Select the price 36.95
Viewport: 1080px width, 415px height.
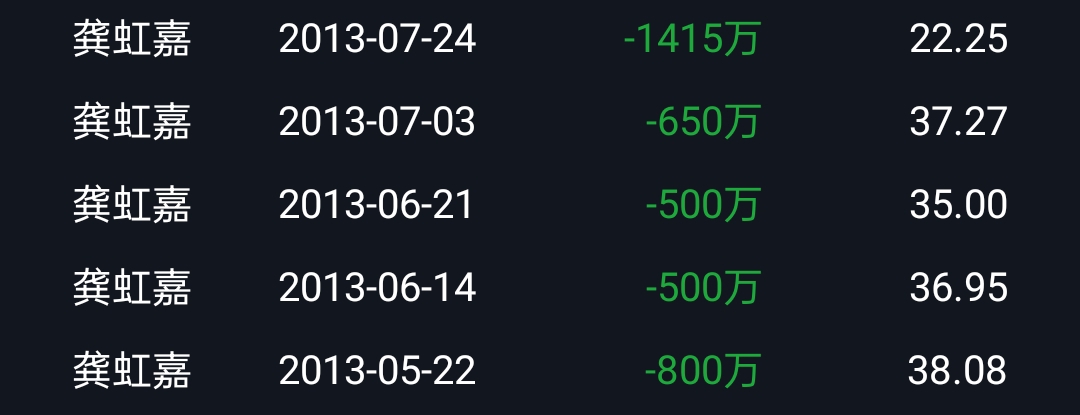coord(959,287)
